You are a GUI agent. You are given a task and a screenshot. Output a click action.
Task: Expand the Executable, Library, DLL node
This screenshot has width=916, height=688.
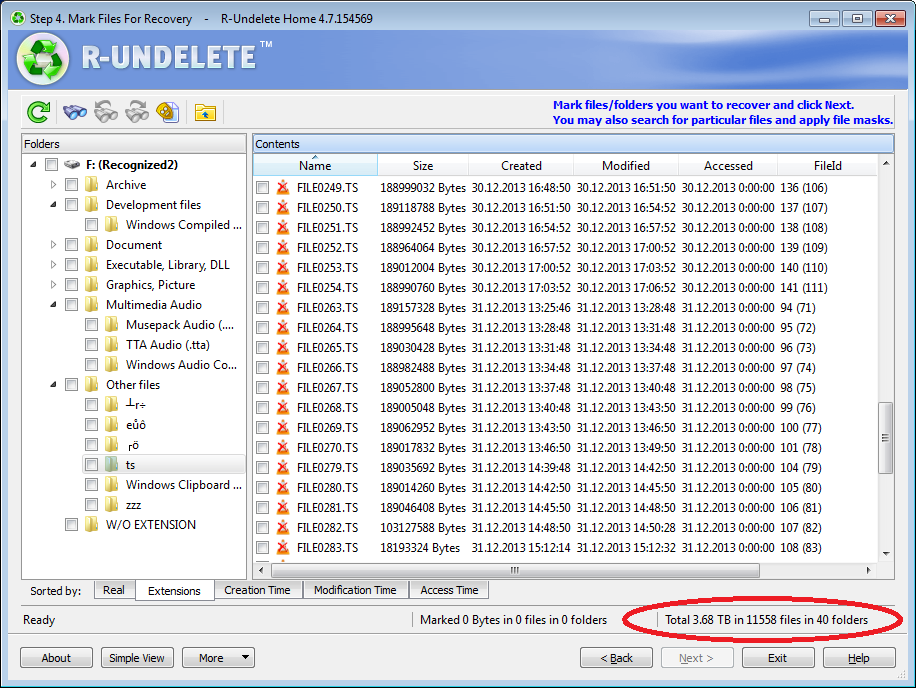point(53,265)
